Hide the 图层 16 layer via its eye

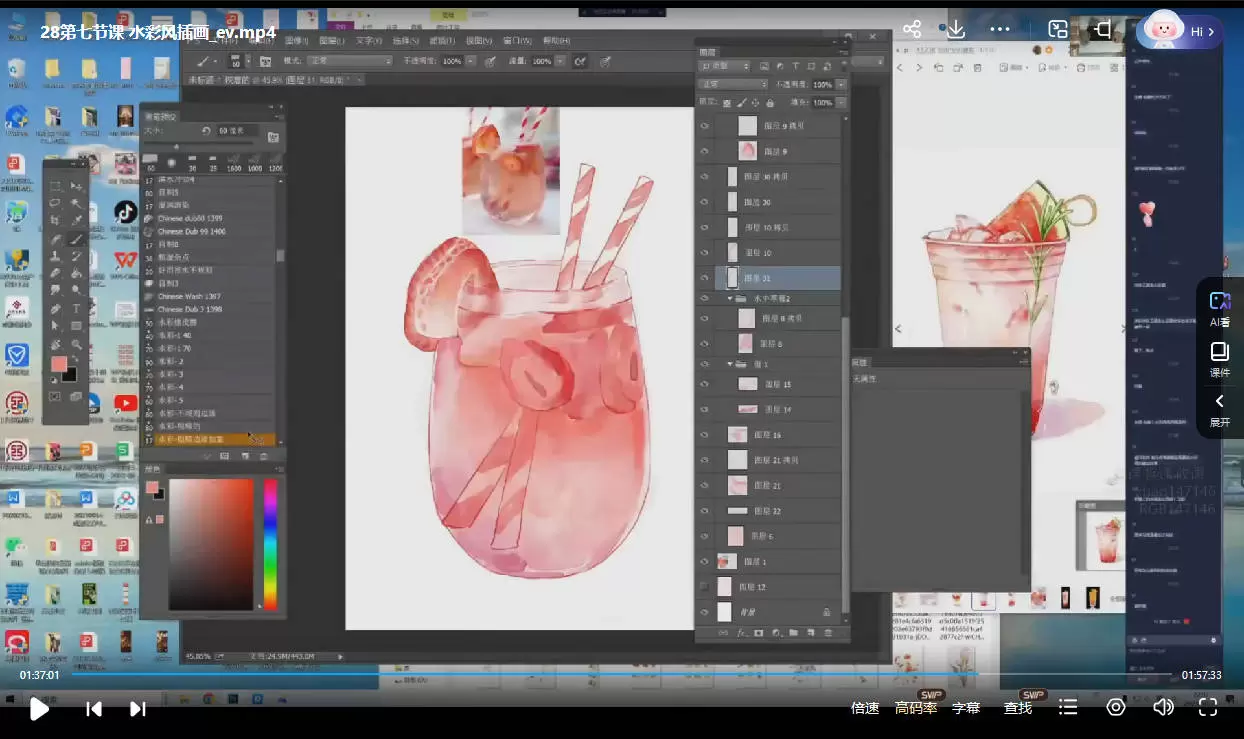click(x=704, y=435)
